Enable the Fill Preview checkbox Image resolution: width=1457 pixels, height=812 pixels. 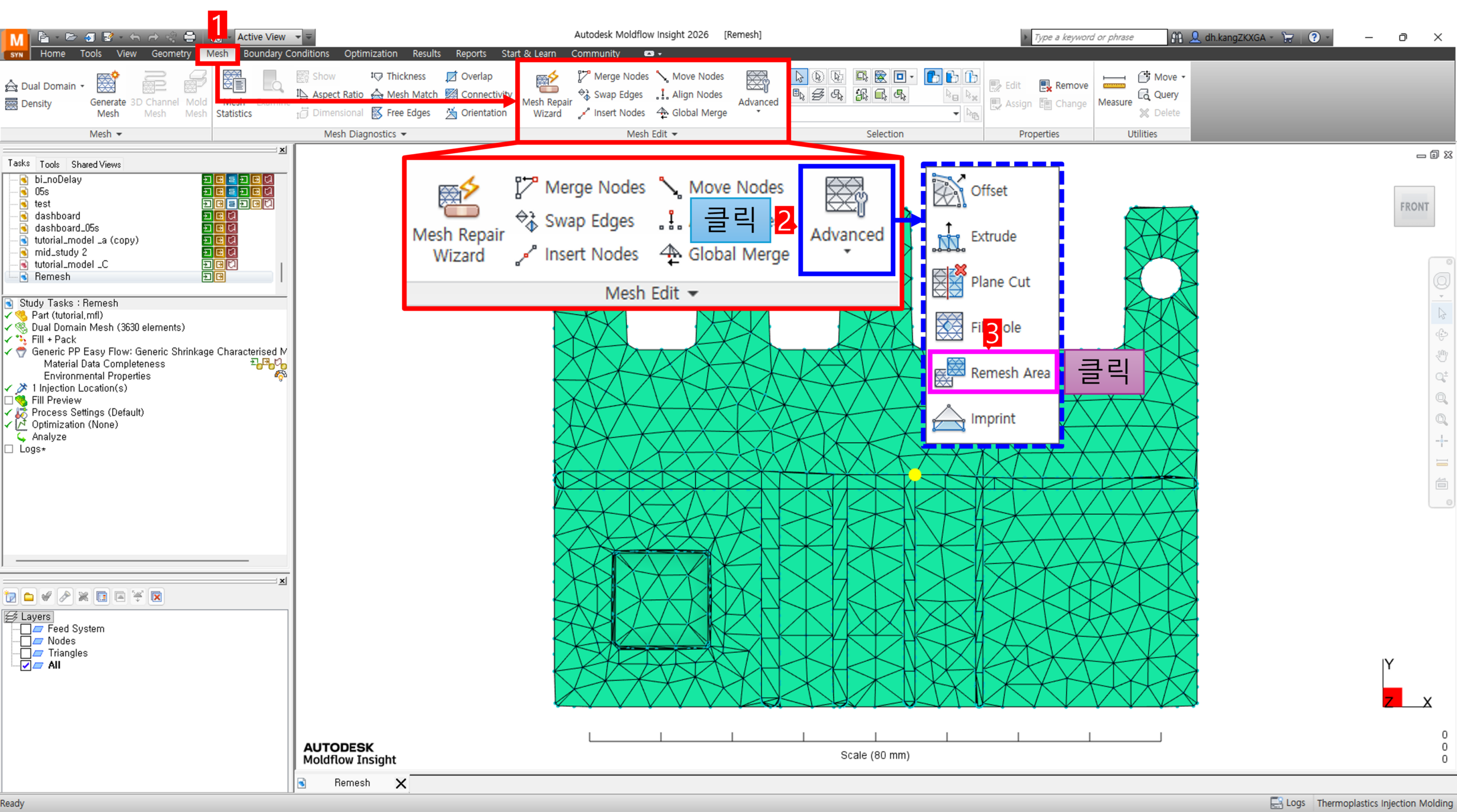pos(9,400)
